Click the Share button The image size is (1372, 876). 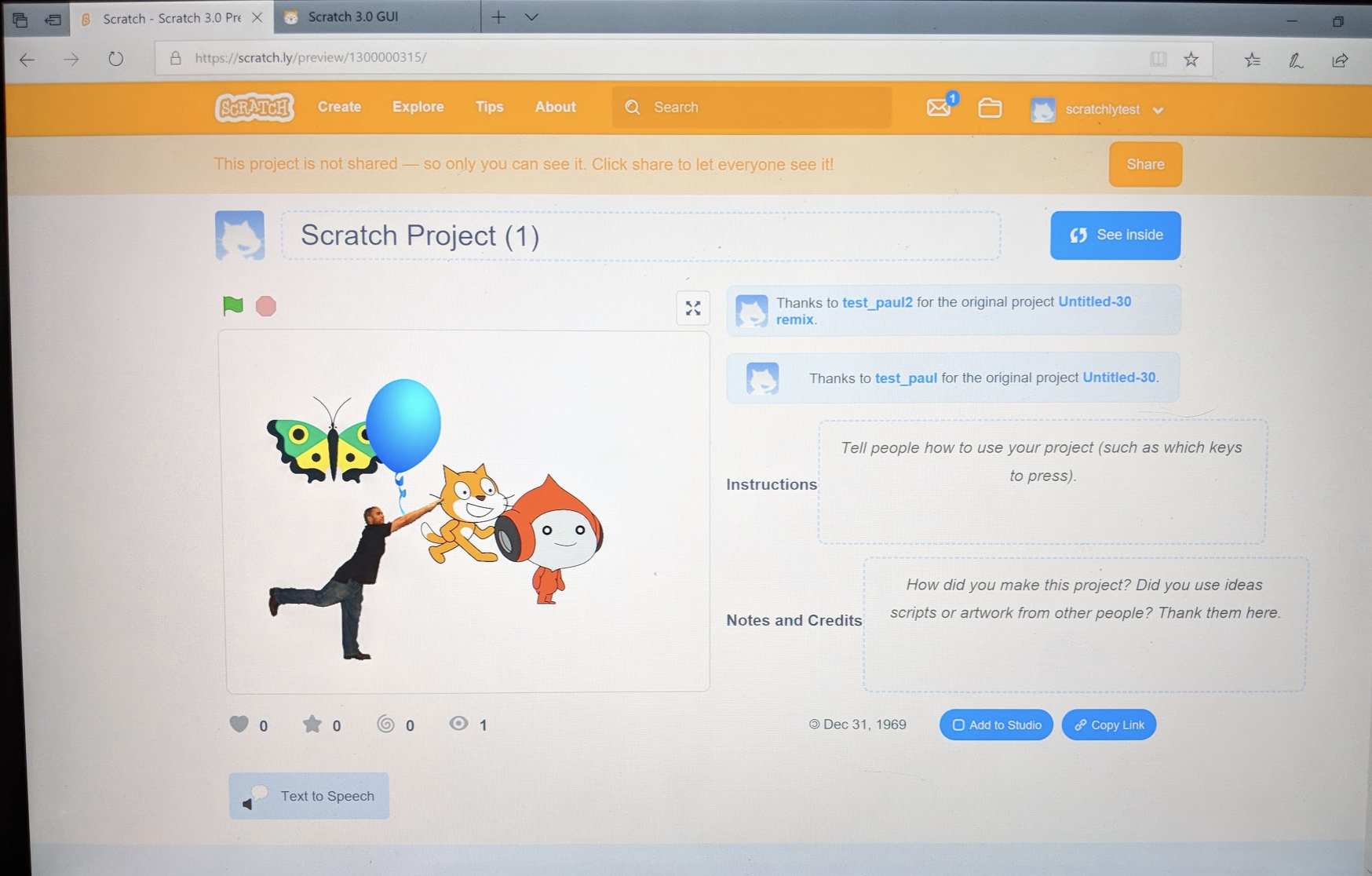(1145, 165)
